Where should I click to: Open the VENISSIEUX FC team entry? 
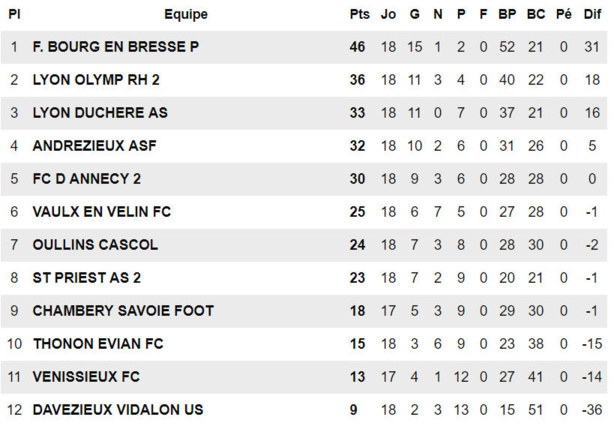click(86, 377)
